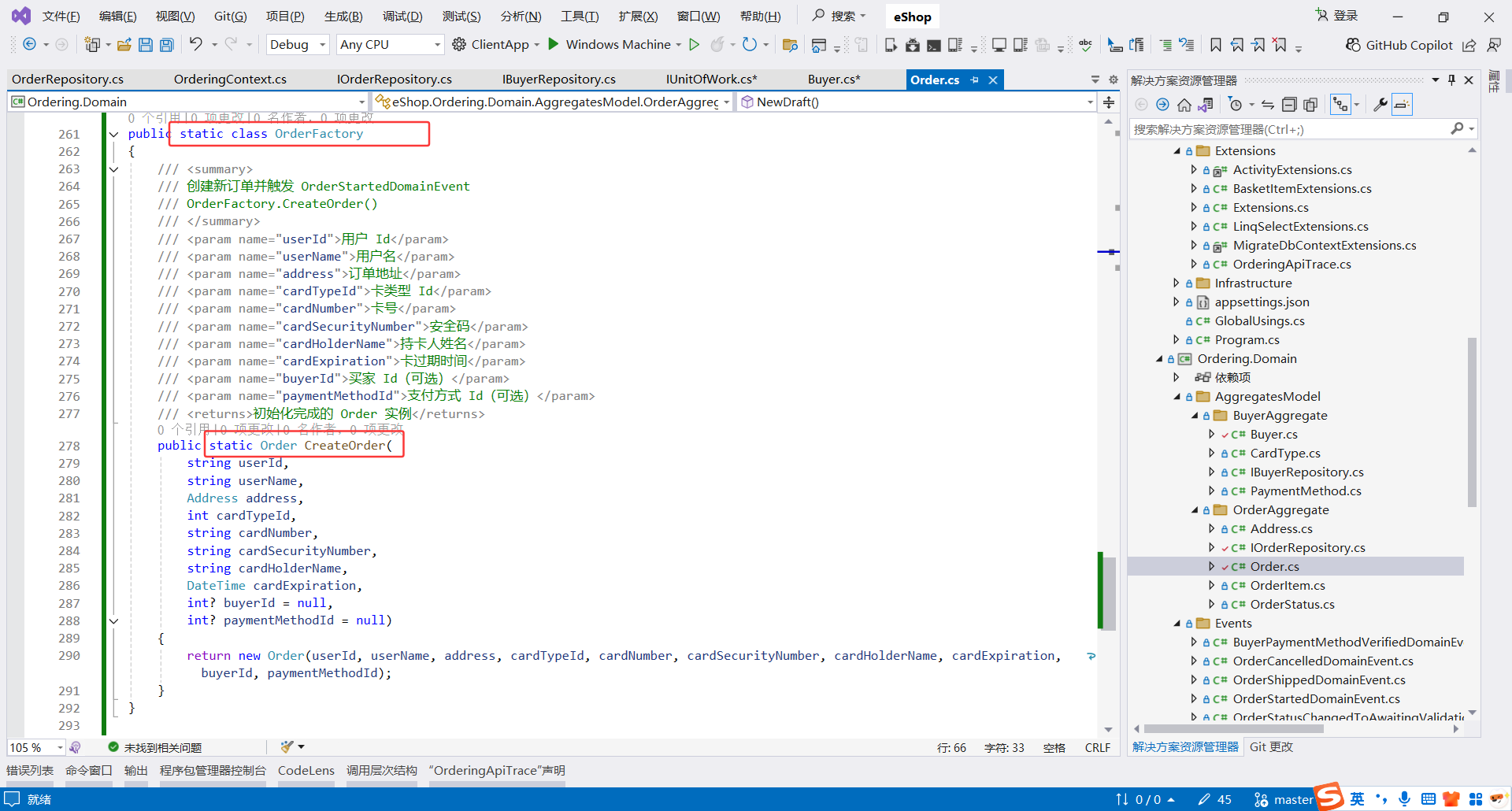This screenshot has width=1512, height=811.
Task: Open GitHub Copilot
Action: tap(1399, 45)
